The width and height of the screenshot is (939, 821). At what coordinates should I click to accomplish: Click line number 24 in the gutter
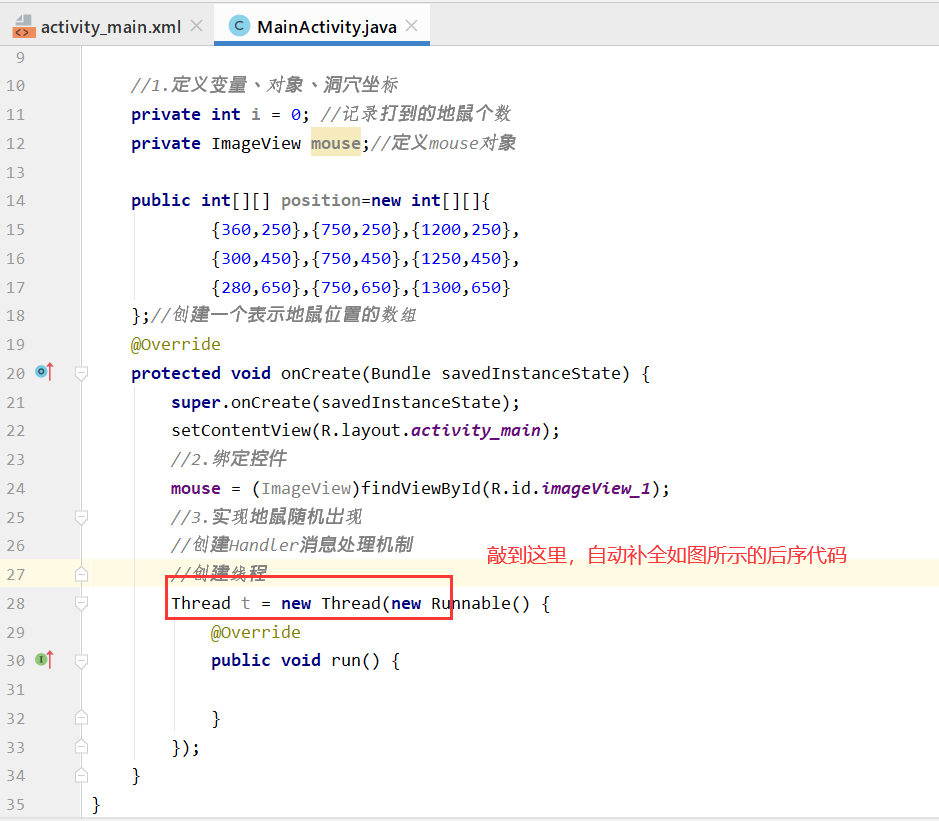pos(16,489)
